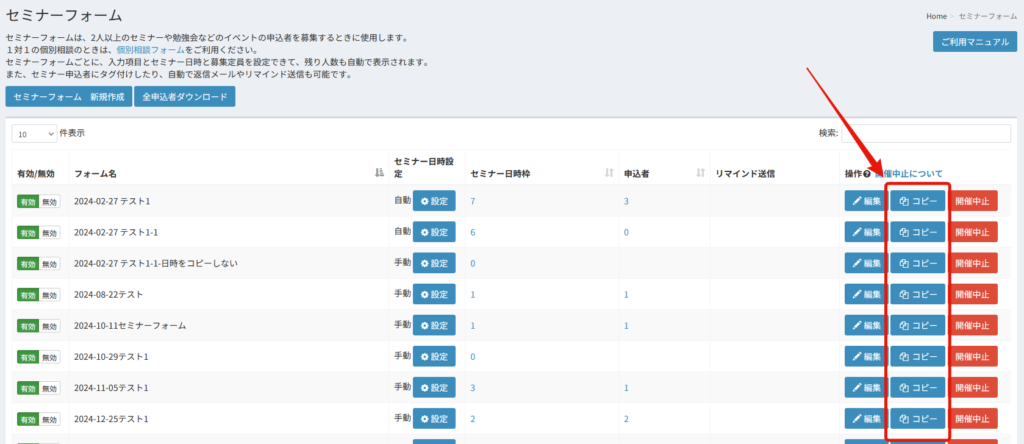Click the 検索 search input field

(x=926, y=133)
